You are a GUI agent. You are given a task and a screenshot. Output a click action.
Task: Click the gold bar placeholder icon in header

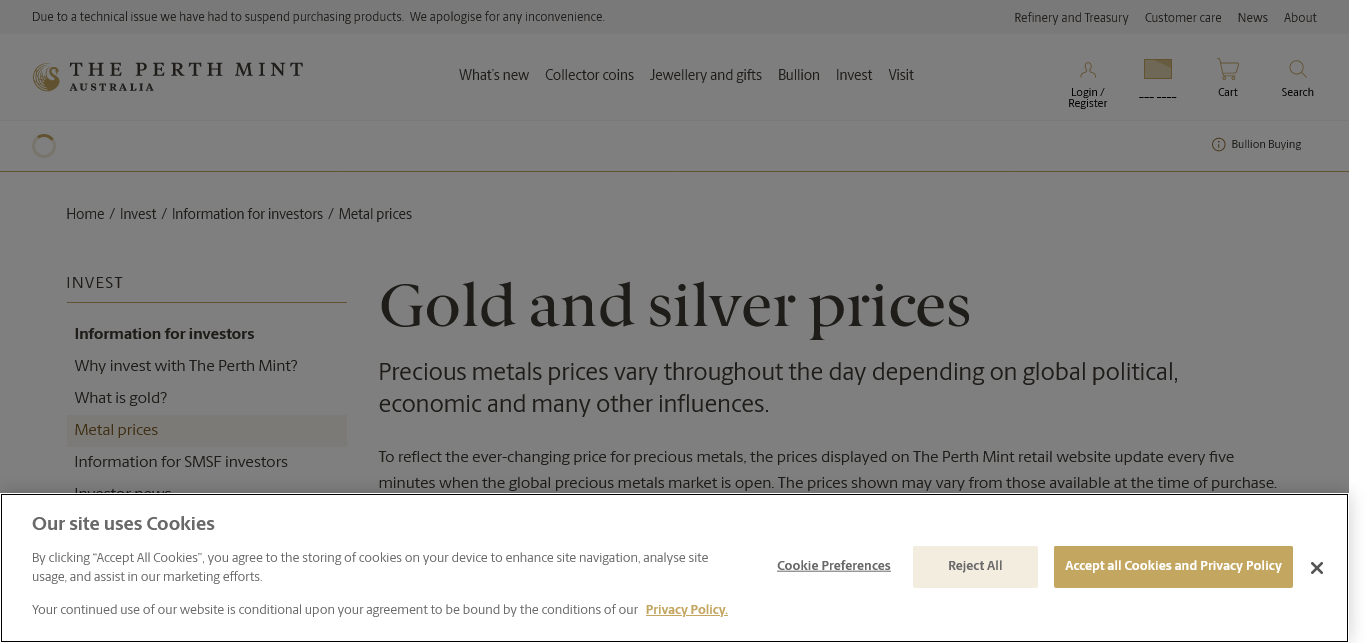pyautogui.click(x=1157, y=69)
